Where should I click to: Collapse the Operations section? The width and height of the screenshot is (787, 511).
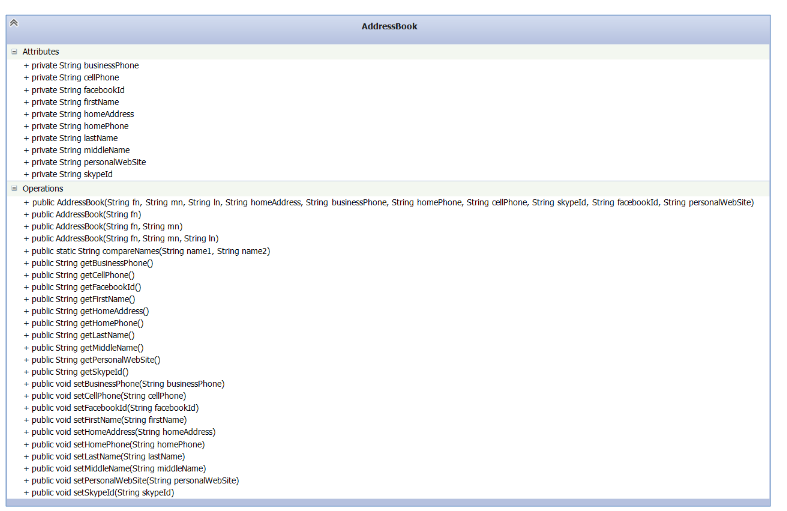point(14,189)
